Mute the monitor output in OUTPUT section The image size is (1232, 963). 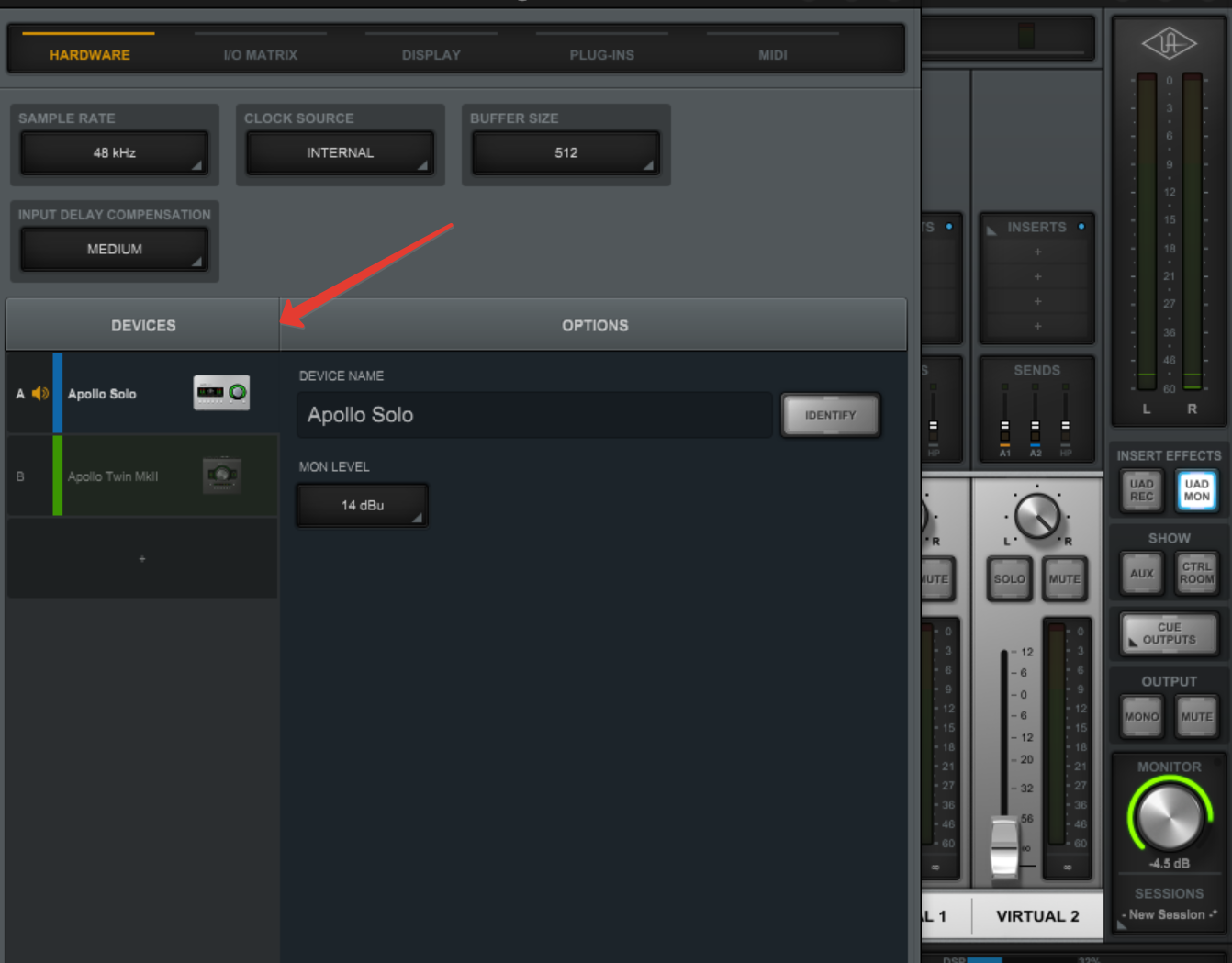1196,717
